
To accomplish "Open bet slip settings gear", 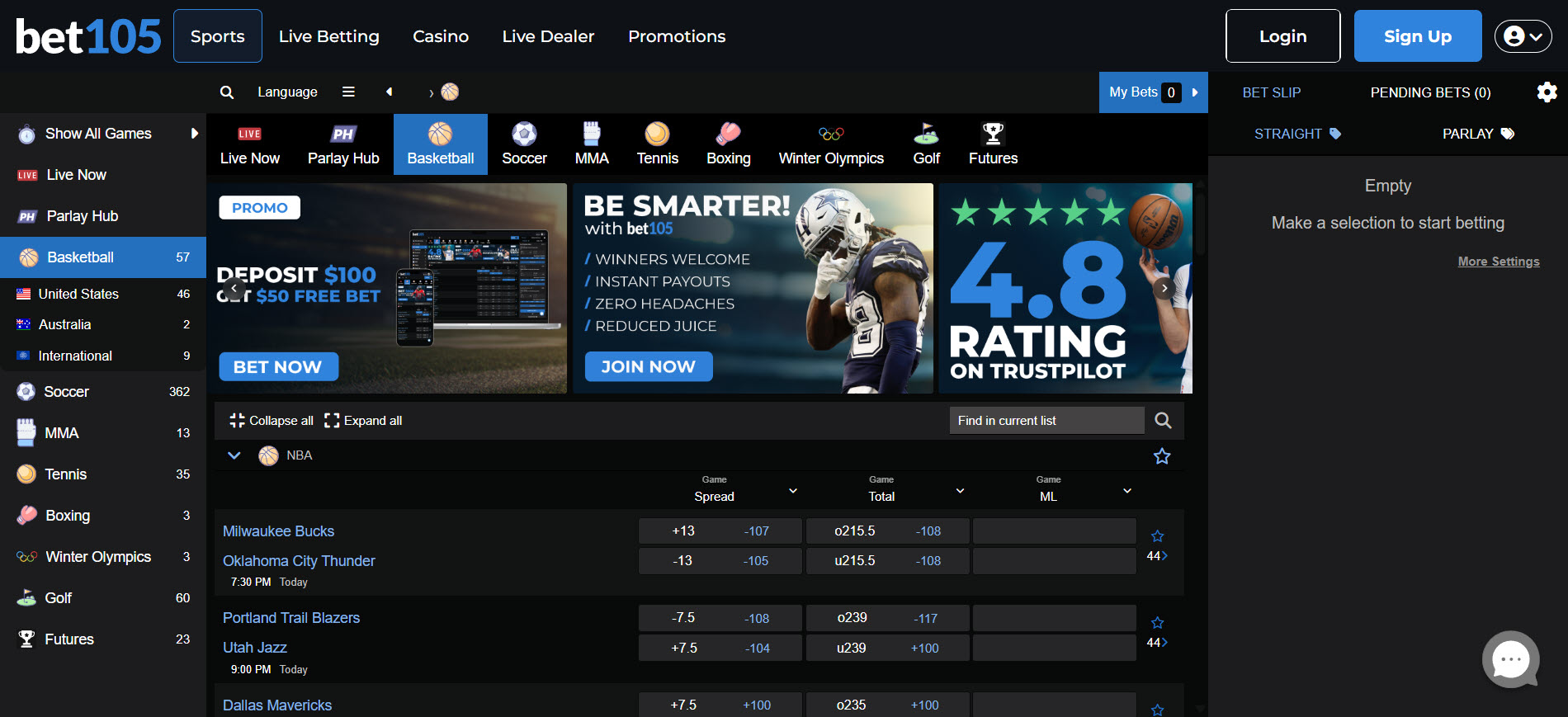I will pos(1547,92).
